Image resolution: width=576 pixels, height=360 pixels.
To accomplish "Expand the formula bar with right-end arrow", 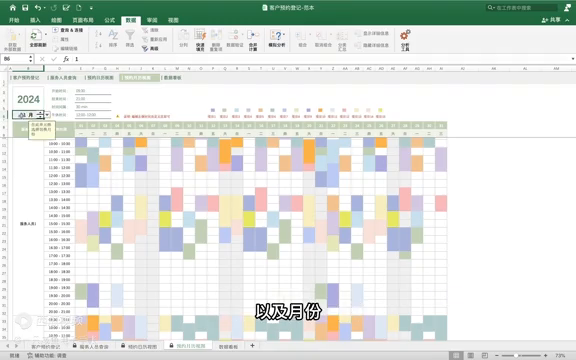I will click(573, 59).
